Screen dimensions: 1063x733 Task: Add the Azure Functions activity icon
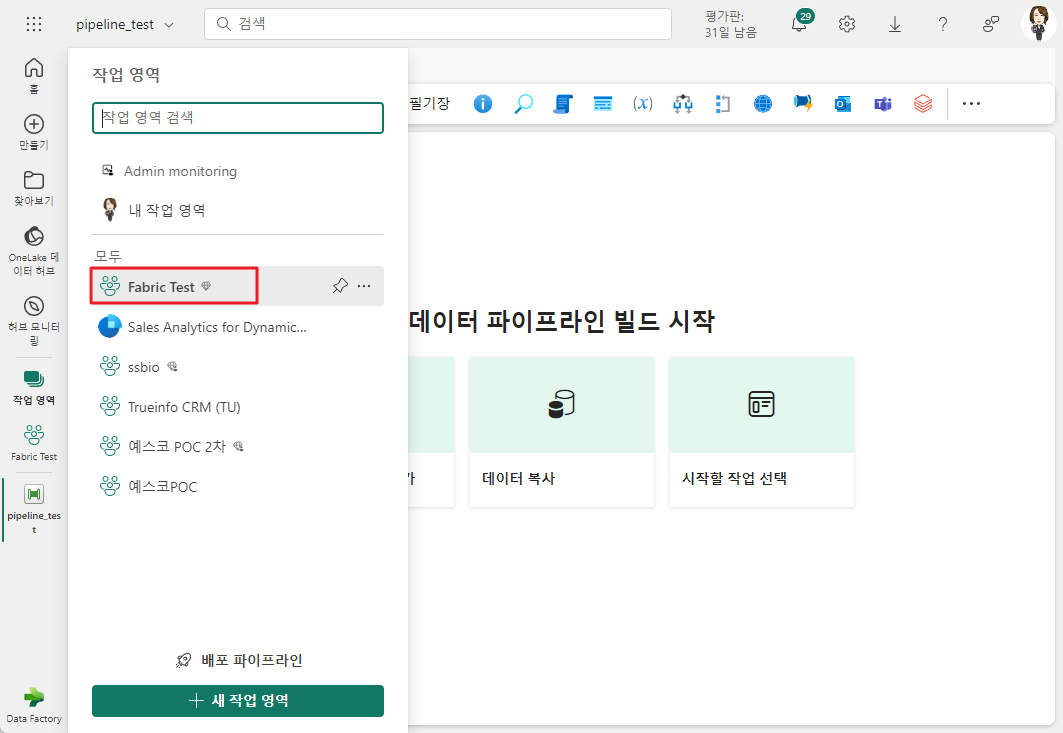[x=803, y=104]
